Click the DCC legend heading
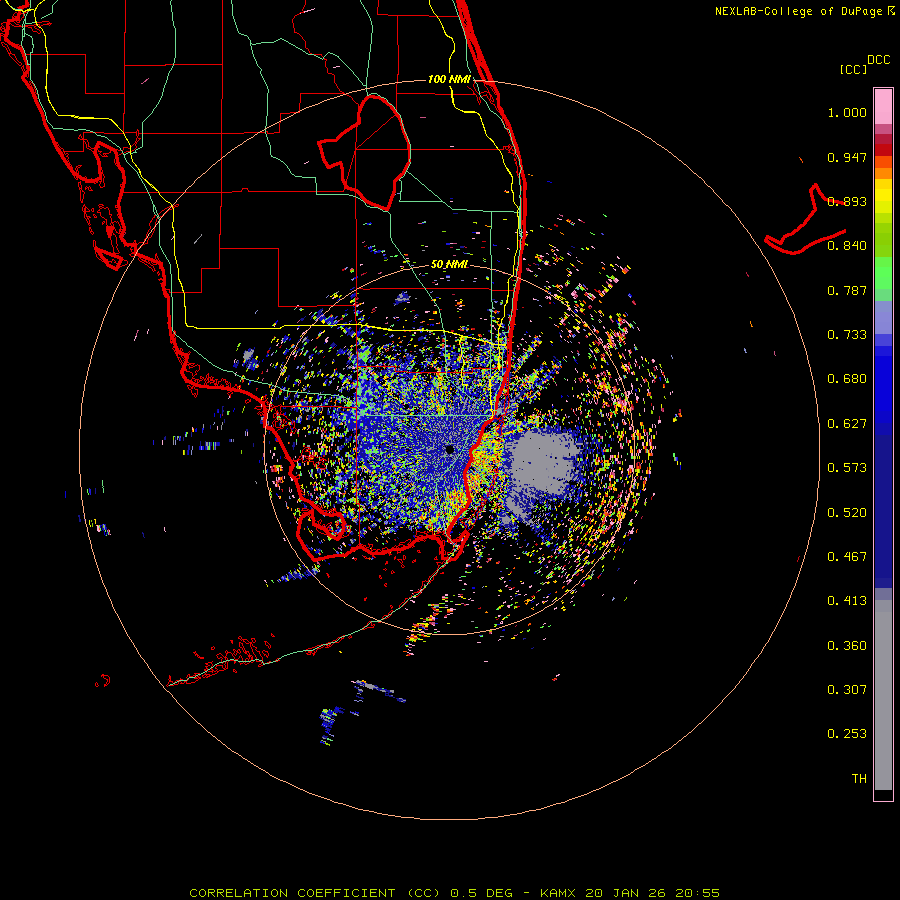Screen dimensions: 900x900 879,60
